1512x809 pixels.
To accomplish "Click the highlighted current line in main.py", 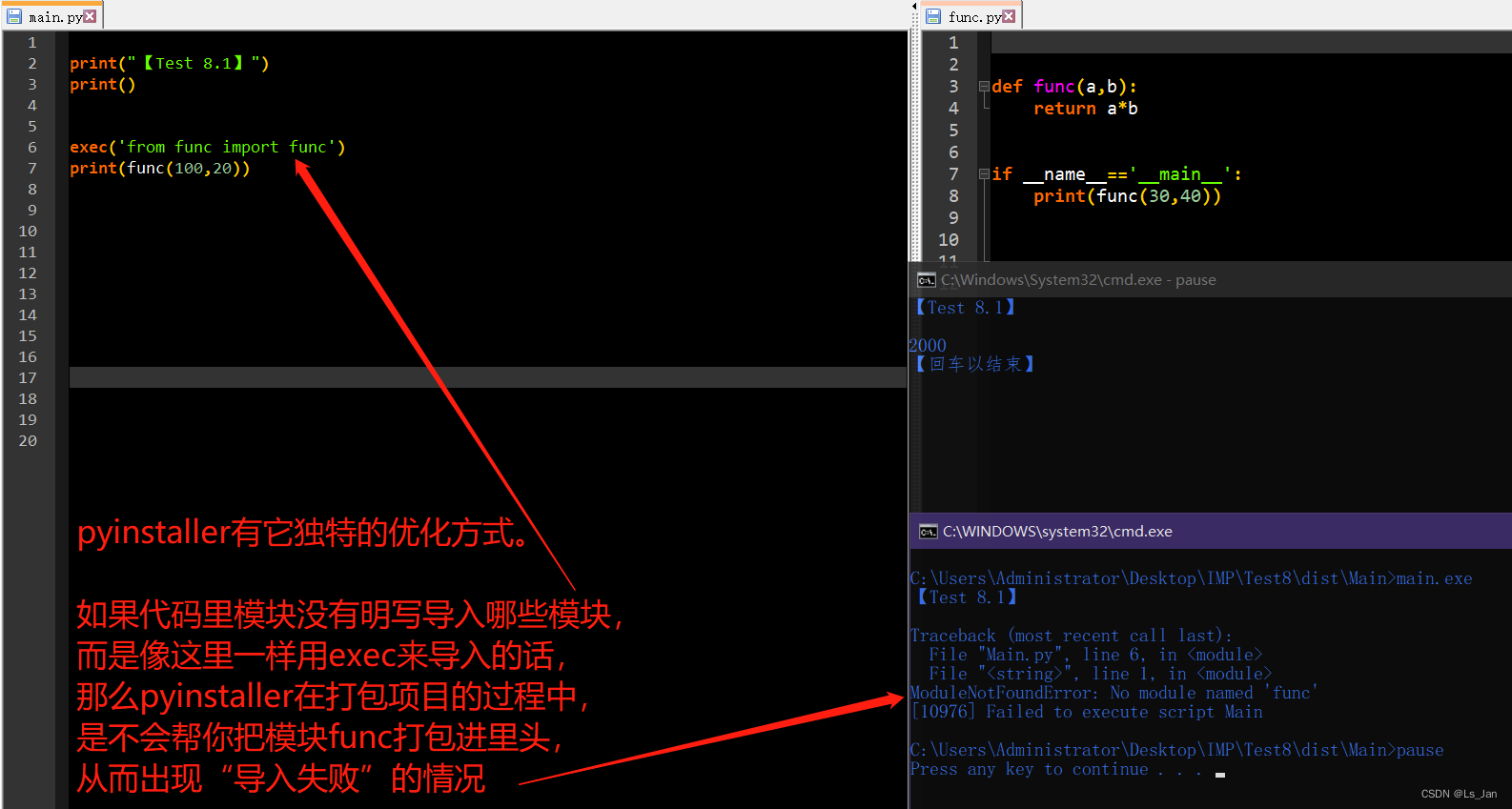I will coord(487,377).
